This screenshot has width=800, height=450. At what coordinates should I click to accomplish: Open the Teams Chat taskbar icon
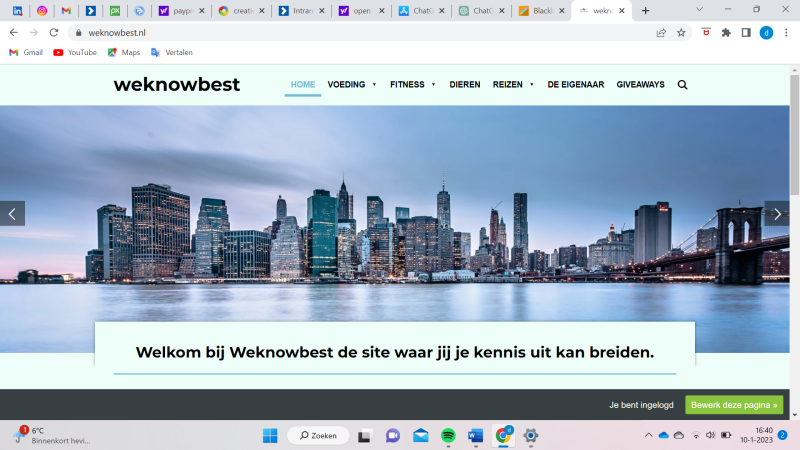coord(392,436)
